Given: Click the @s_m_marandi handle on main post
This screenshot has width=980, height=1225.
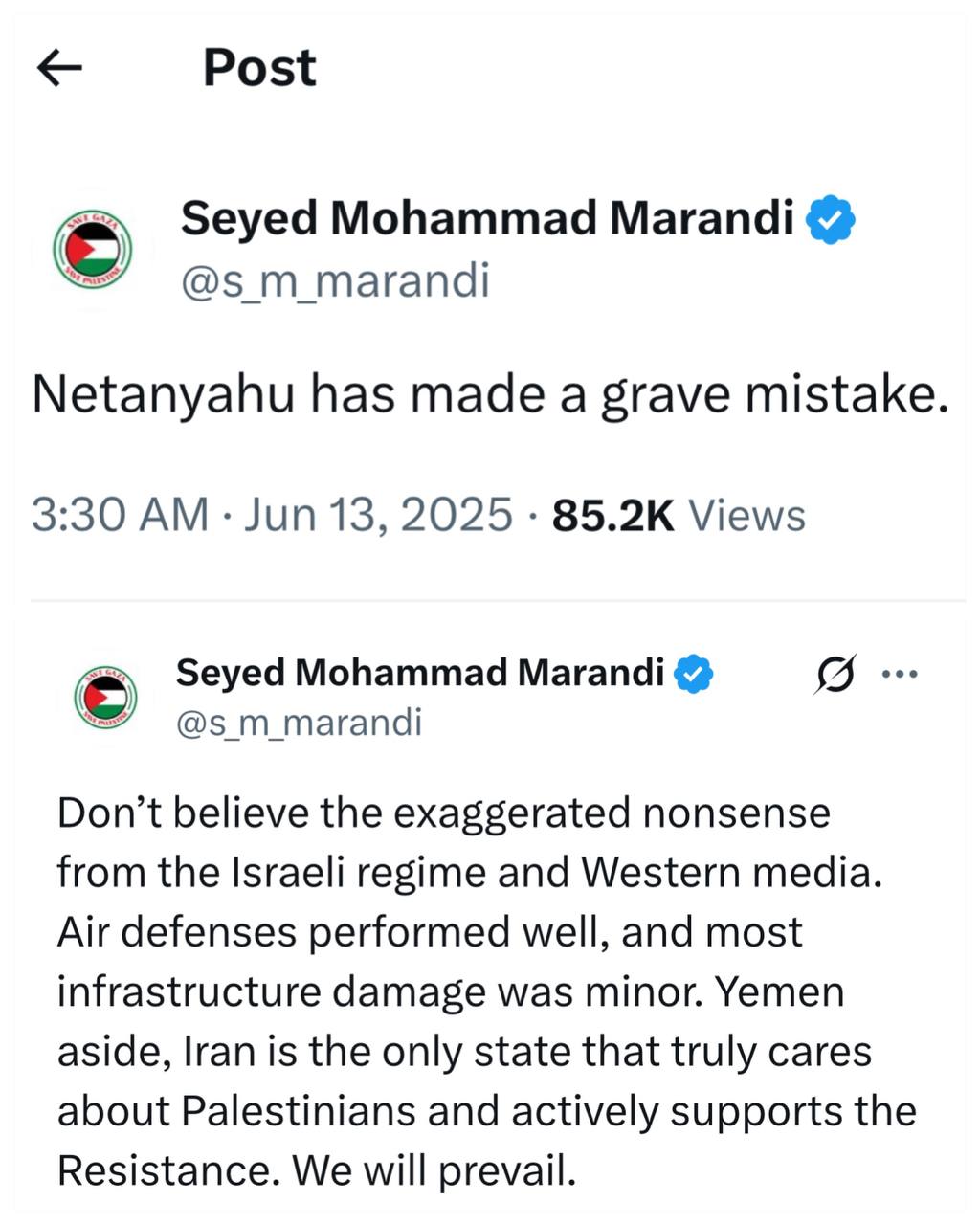Looking at the screenshot, I should click(335, 280).
